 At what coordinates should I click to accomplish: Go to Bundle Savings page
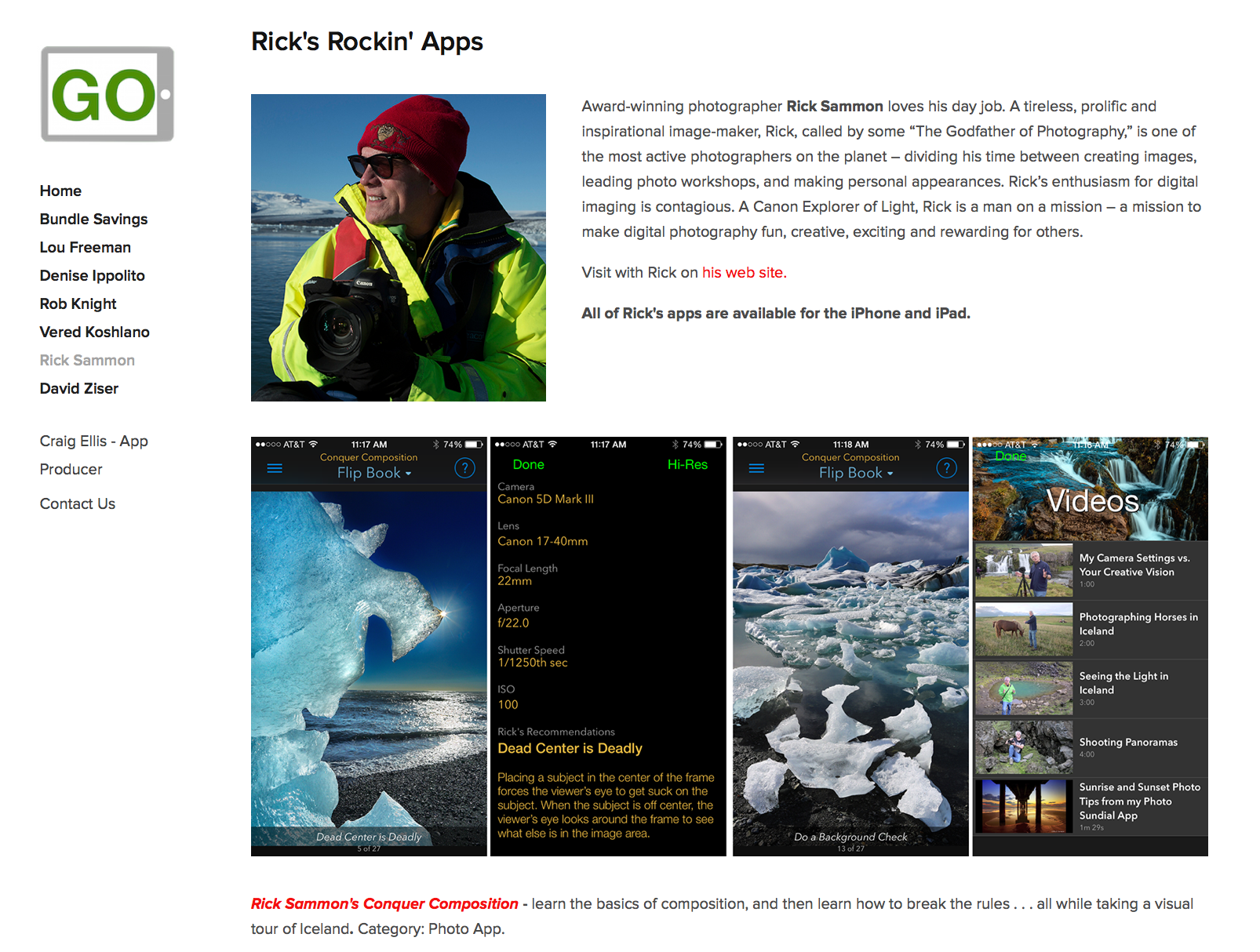pos(93,219)
